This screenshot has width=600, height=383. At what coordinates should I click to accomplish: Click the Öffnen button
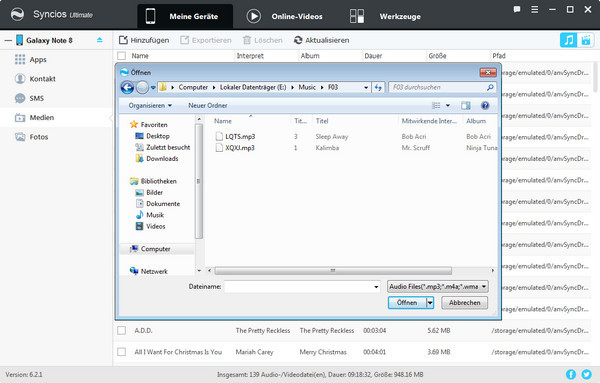click(x=407, y=303)
